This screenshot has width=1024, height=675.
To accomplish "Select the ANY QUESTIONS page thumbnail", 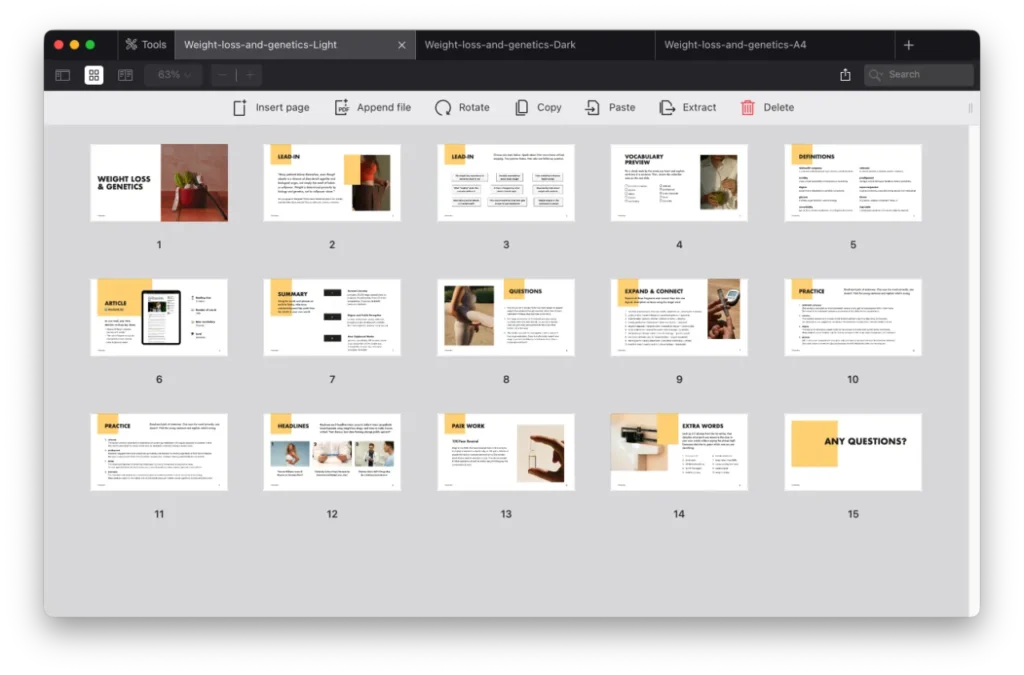I will tap(852, 451).
